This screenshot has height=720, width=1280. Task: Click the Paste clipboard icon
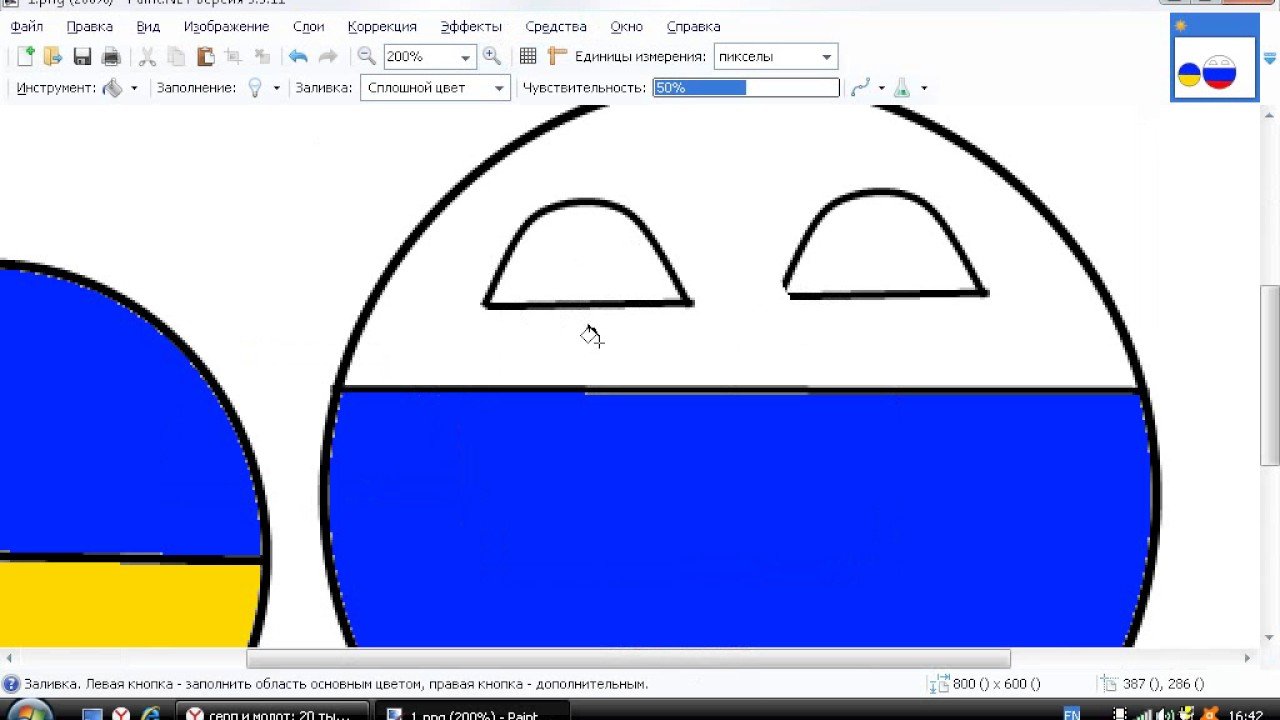click(x=205, y=57)
